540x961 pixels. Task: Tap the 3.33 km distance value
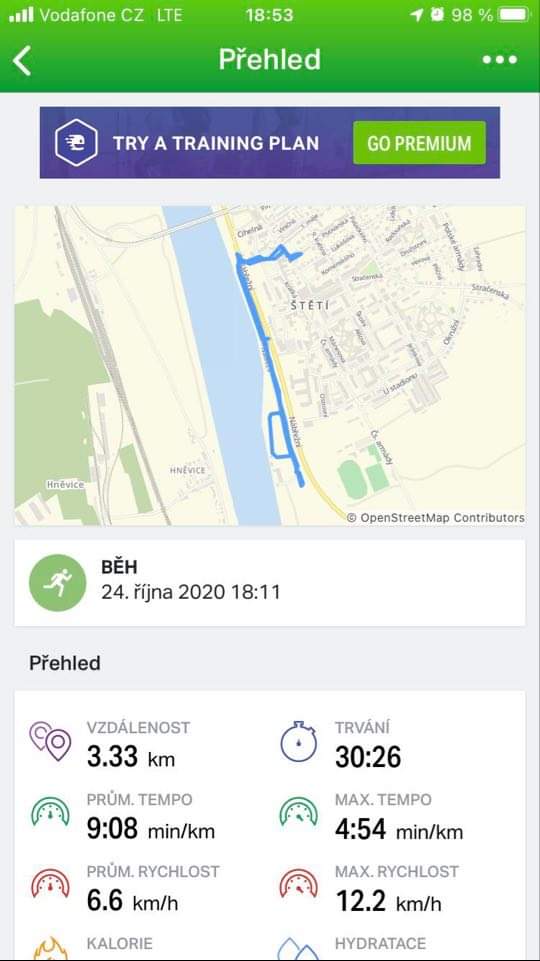(x=131, y=757)
